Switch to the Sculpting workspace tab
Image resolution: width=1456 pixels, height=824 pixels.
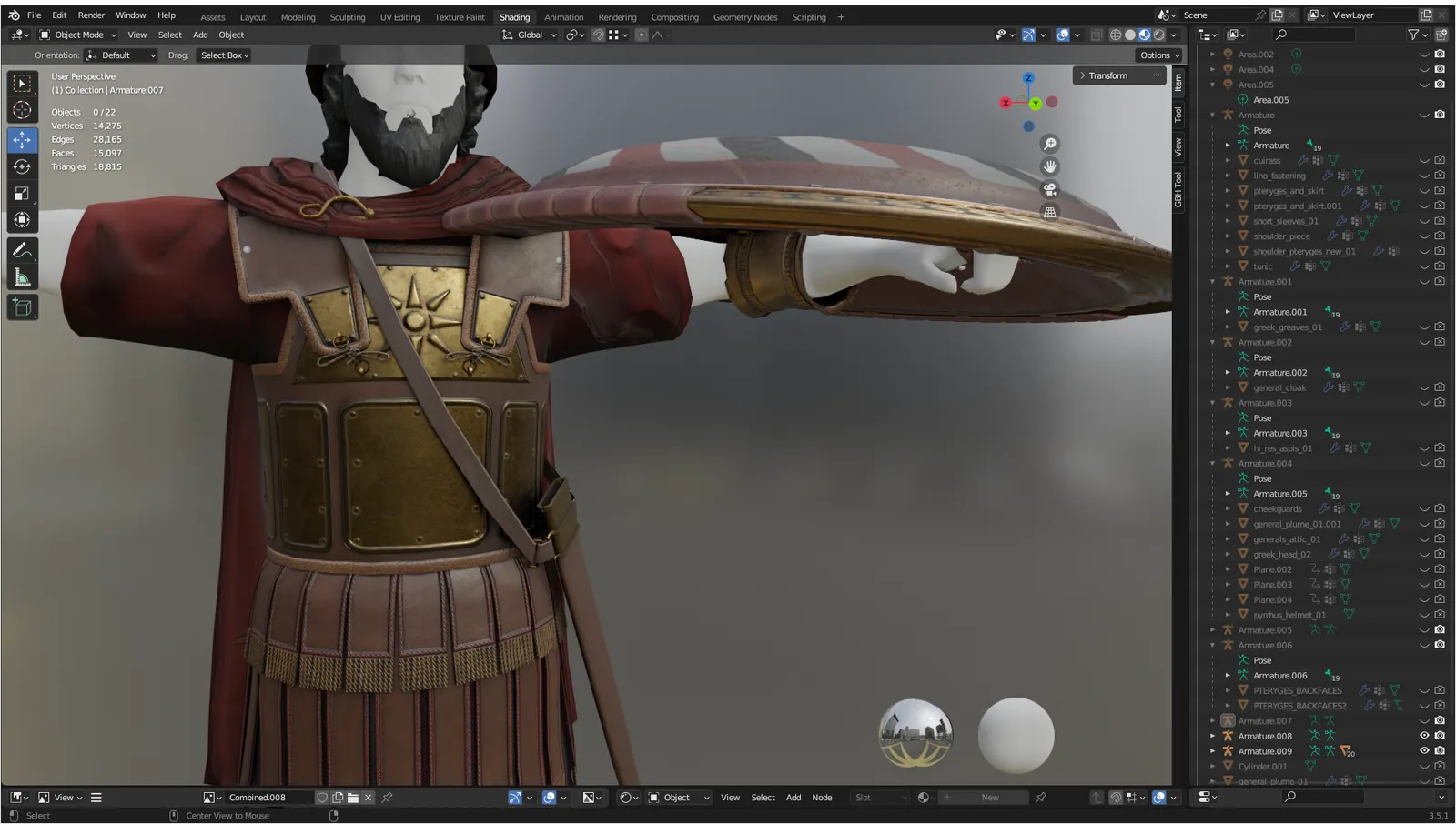coord(348,17)
